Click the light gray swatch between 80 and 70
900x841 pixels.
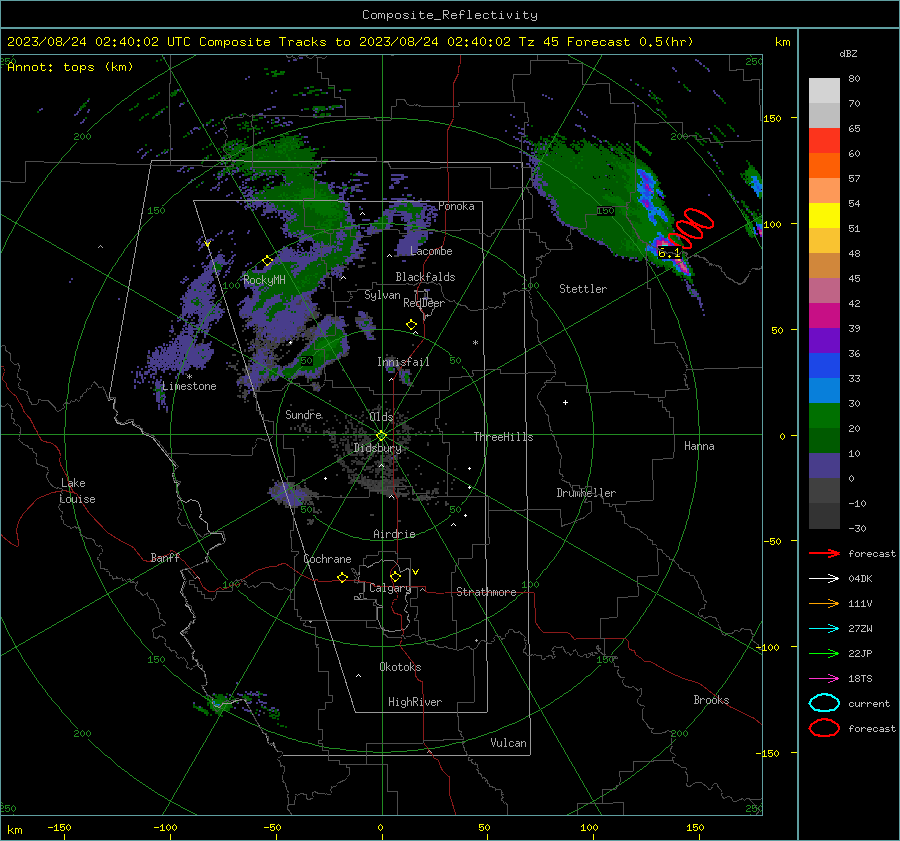824,90
